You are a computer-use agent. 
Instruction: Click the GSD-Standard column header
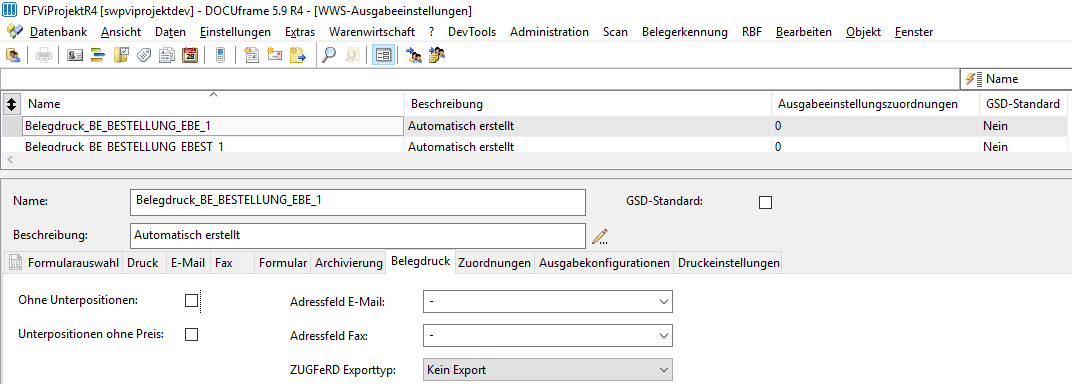[1023, 104]
